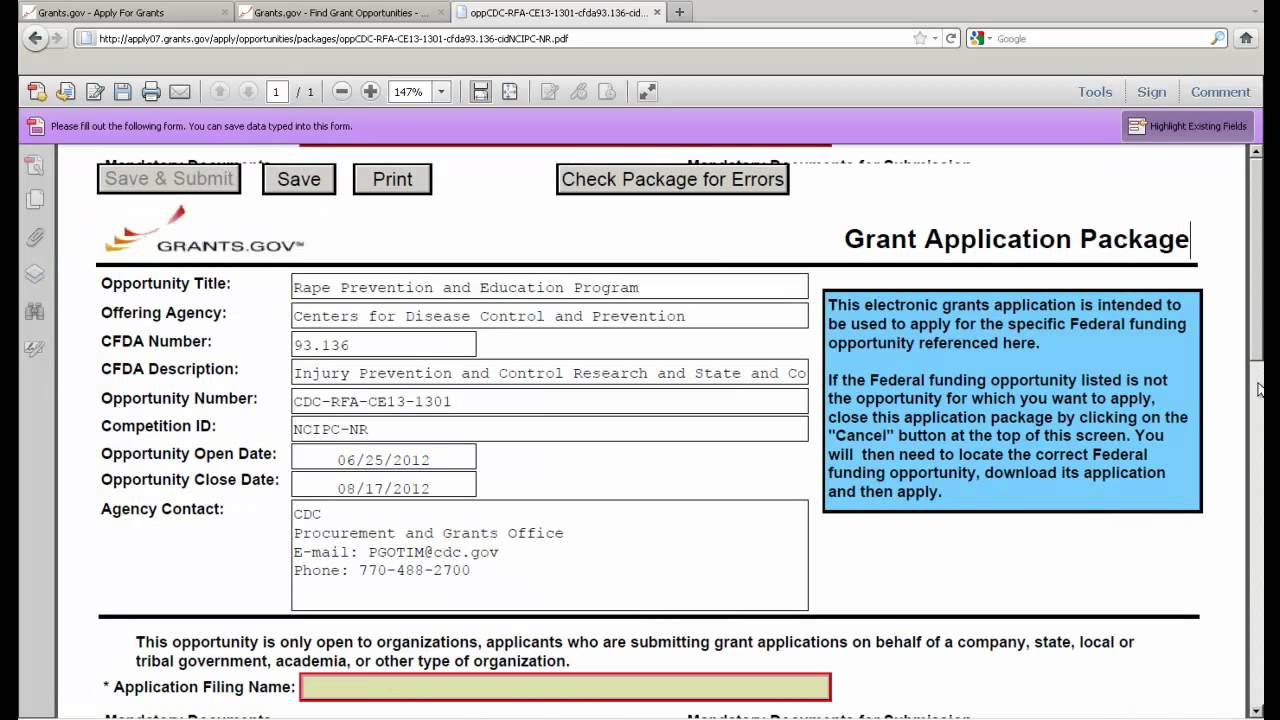Click Check Package for Errors button
The image size is (1280, 720).
pos(672,179)
